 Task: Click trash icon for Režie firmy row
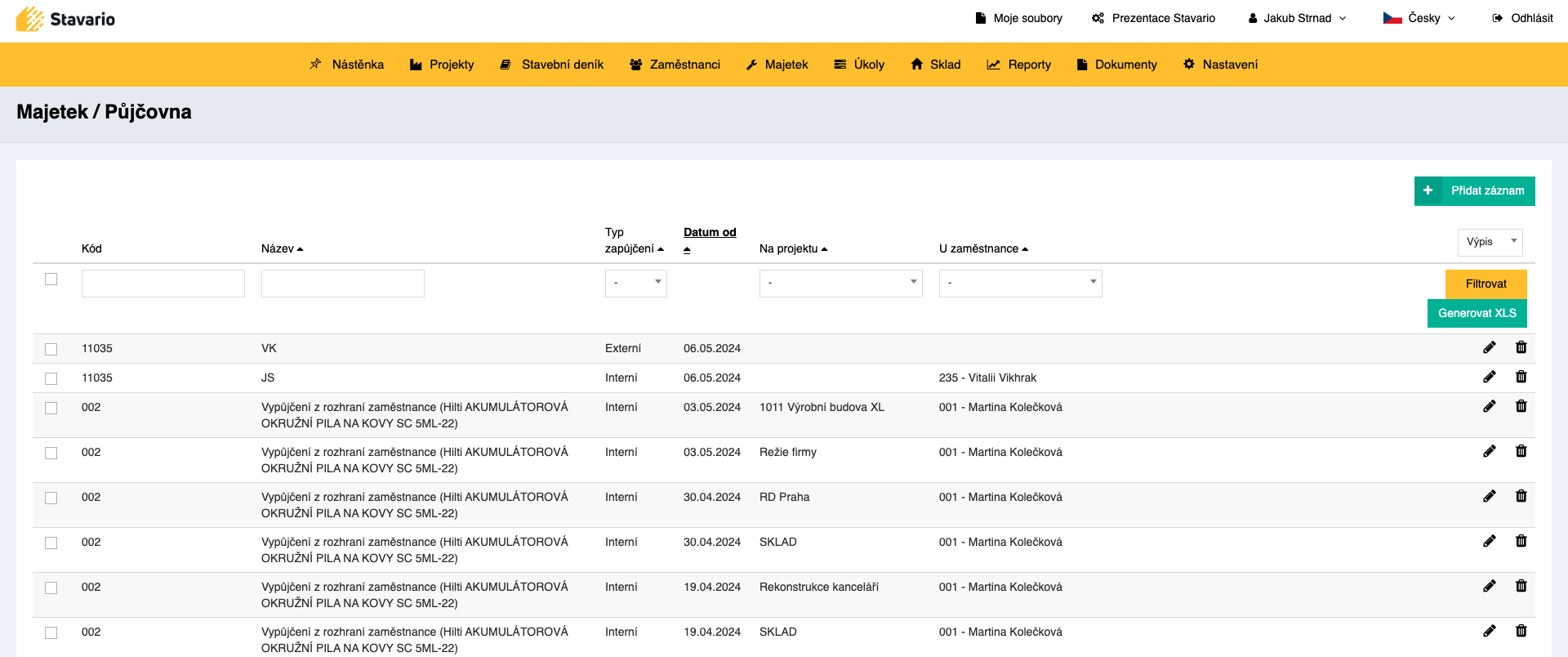[x=1521, y=452]
